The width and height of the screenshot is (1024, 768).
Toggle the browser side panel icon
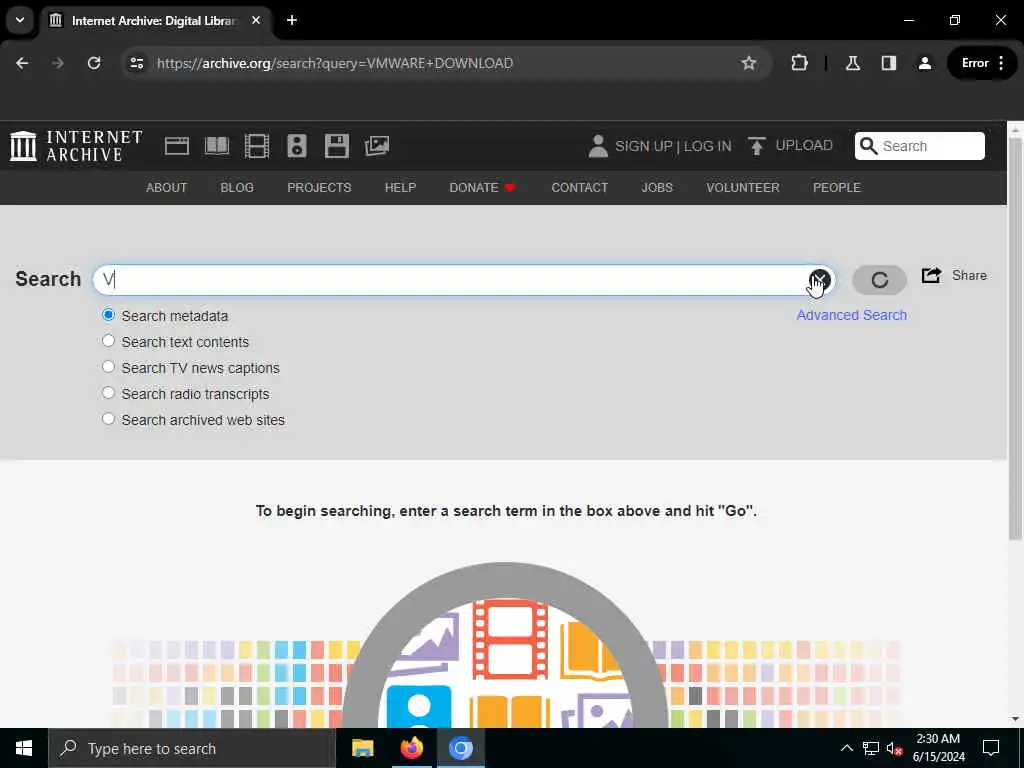click(x=888, y=63)
